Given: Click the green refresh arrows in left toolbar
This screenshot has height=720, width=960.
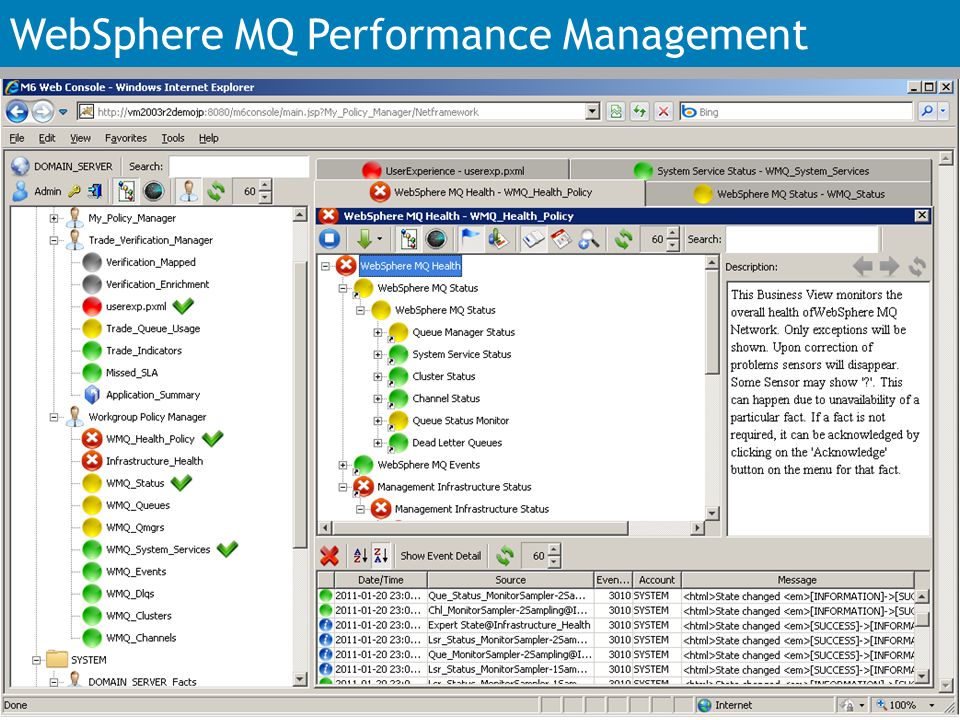Looking at the screenshot, I should pos(216,192).
